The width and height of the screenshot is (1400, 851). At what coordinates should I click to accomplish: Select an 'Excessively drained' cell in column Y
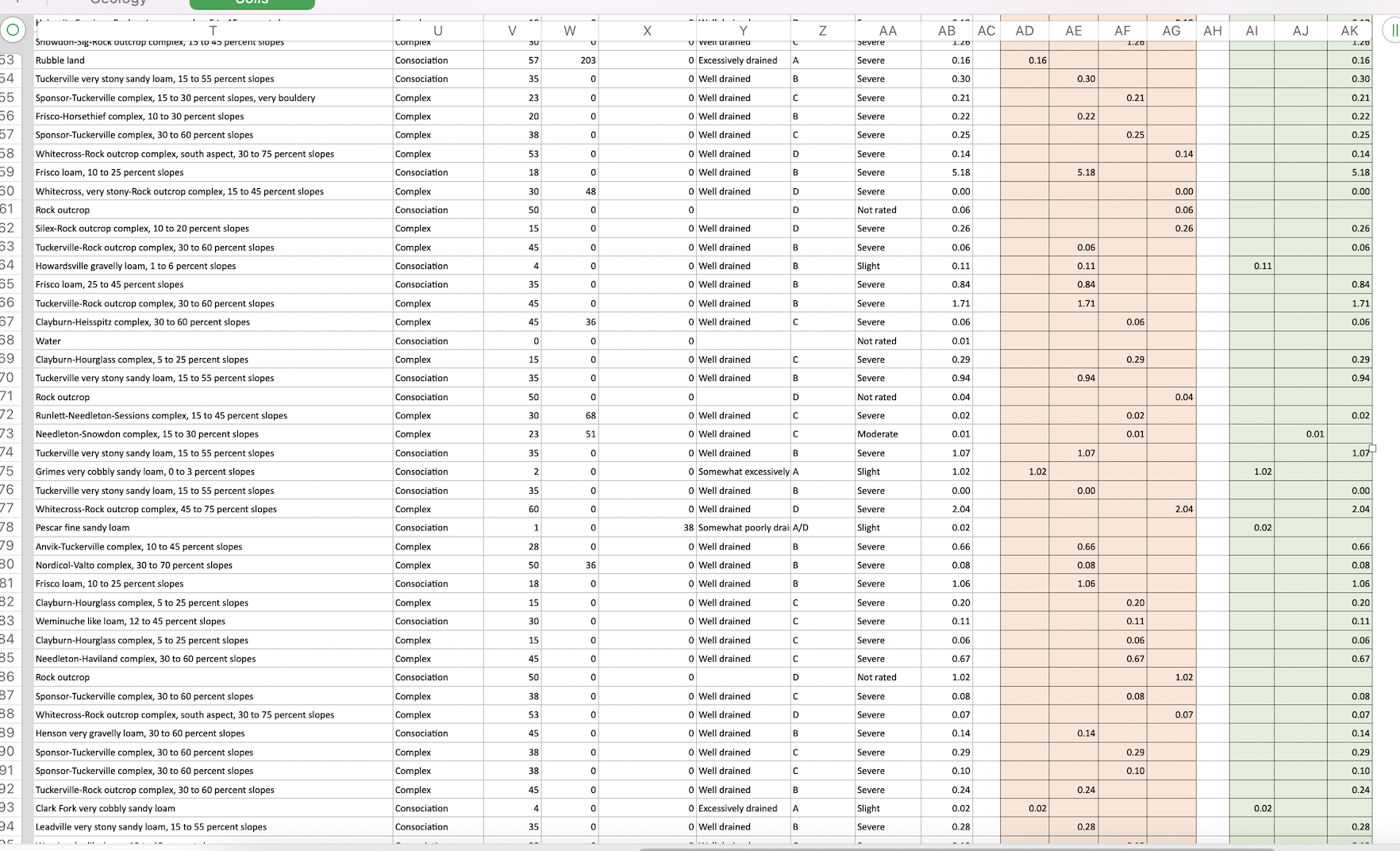coord(737,60)
